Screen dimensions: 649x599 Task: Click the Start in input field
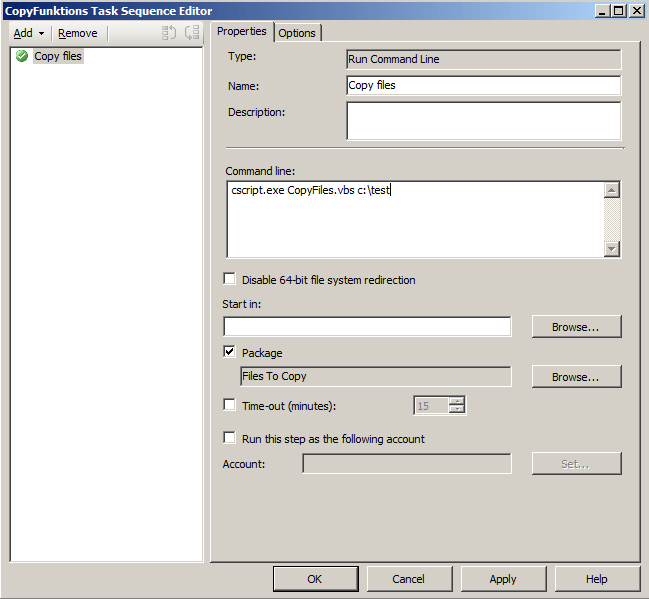coord(367,327)
